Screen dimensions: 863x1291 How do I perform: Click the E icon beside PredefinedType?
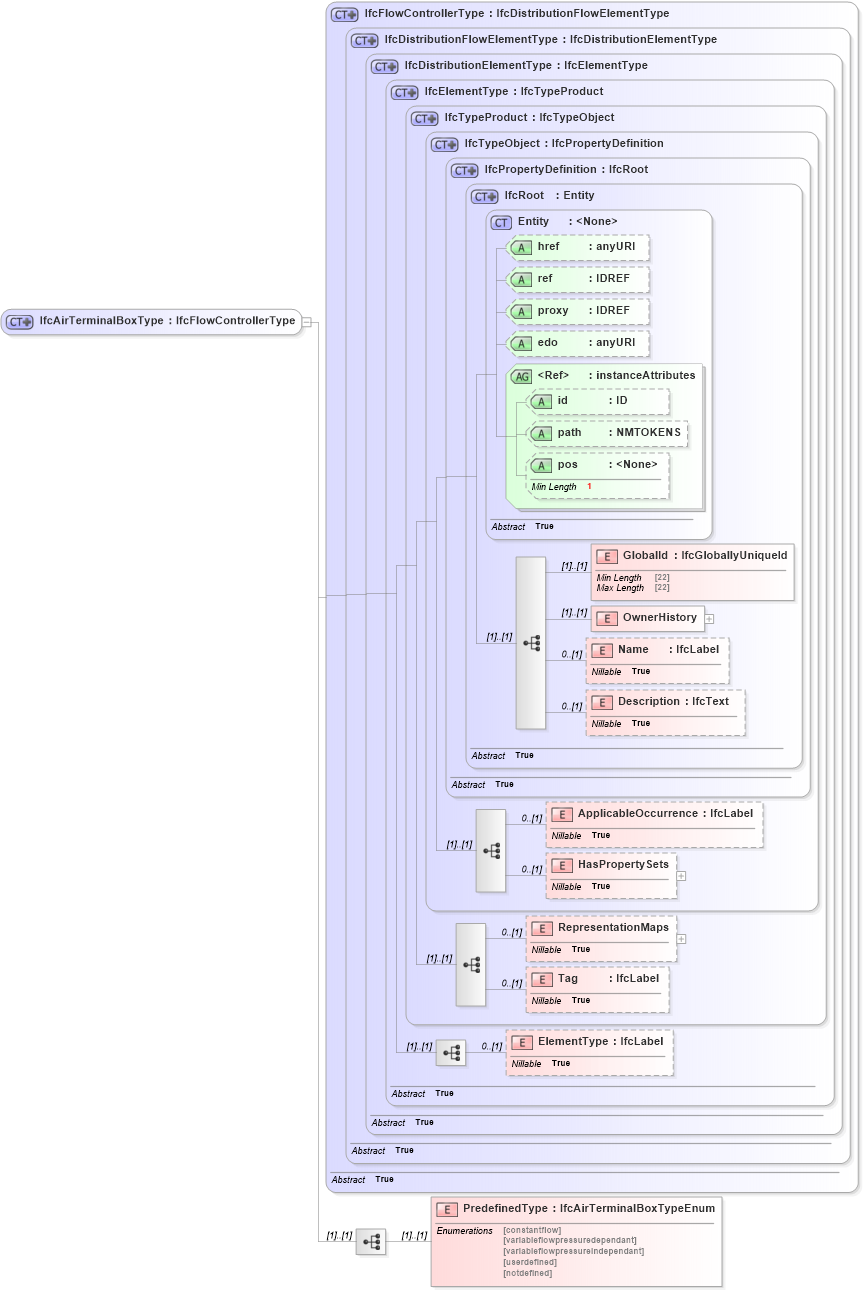tap(445, 1208)
